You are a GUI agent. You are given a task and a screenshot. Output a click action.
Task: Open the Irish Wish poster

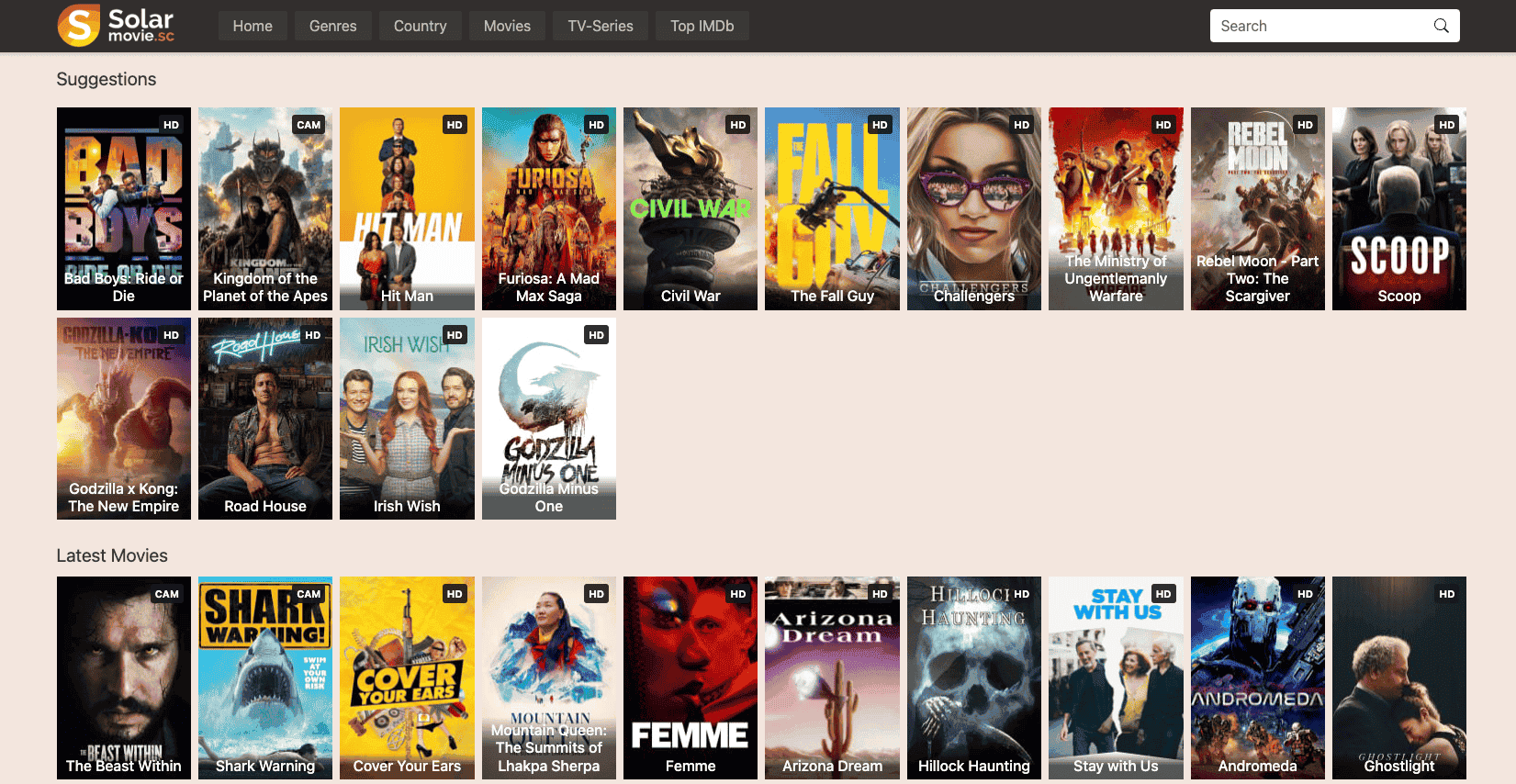click(407, 419)
